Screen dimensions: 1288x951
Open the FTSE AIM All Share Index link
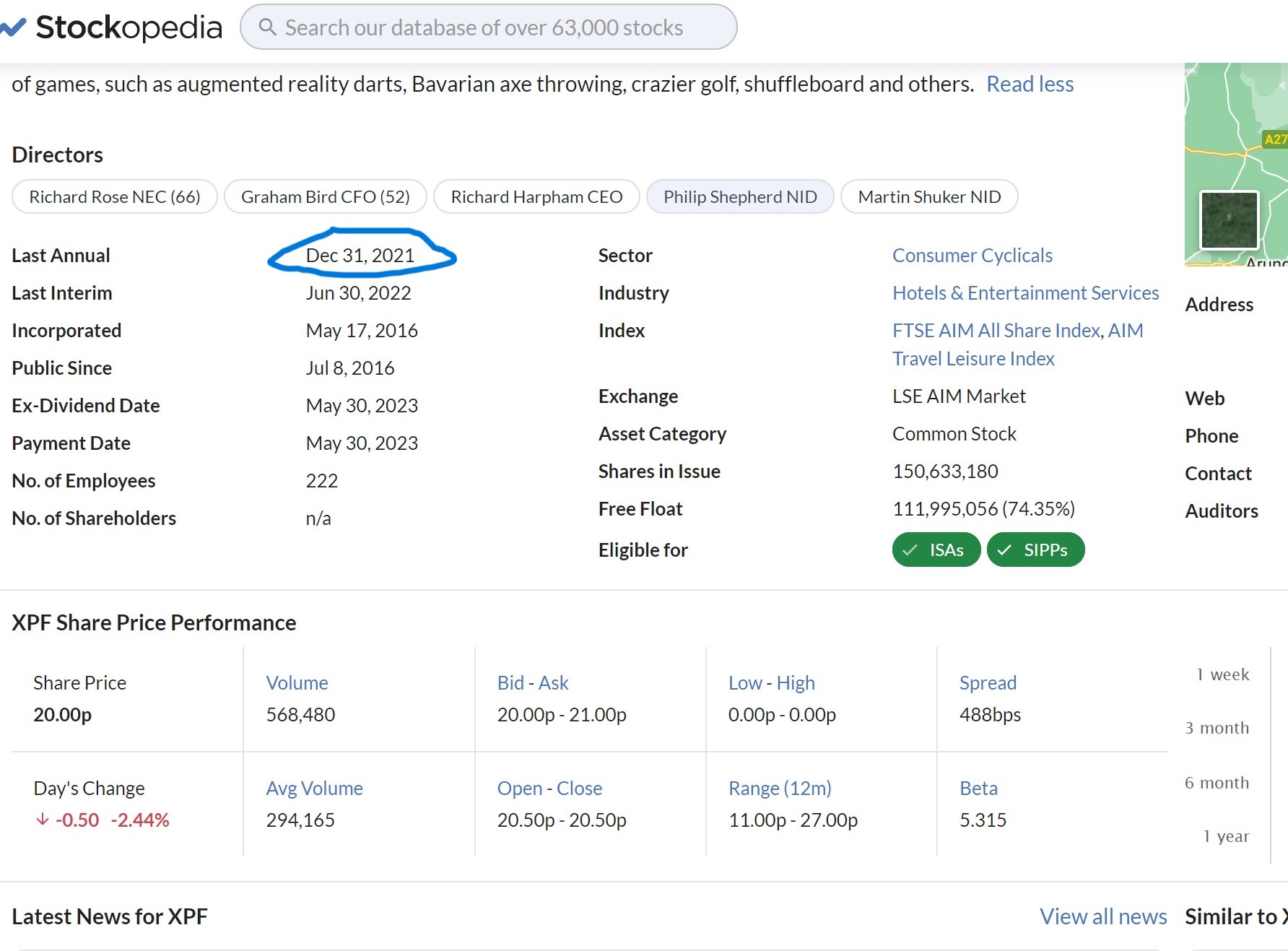[x=996, y=330]
